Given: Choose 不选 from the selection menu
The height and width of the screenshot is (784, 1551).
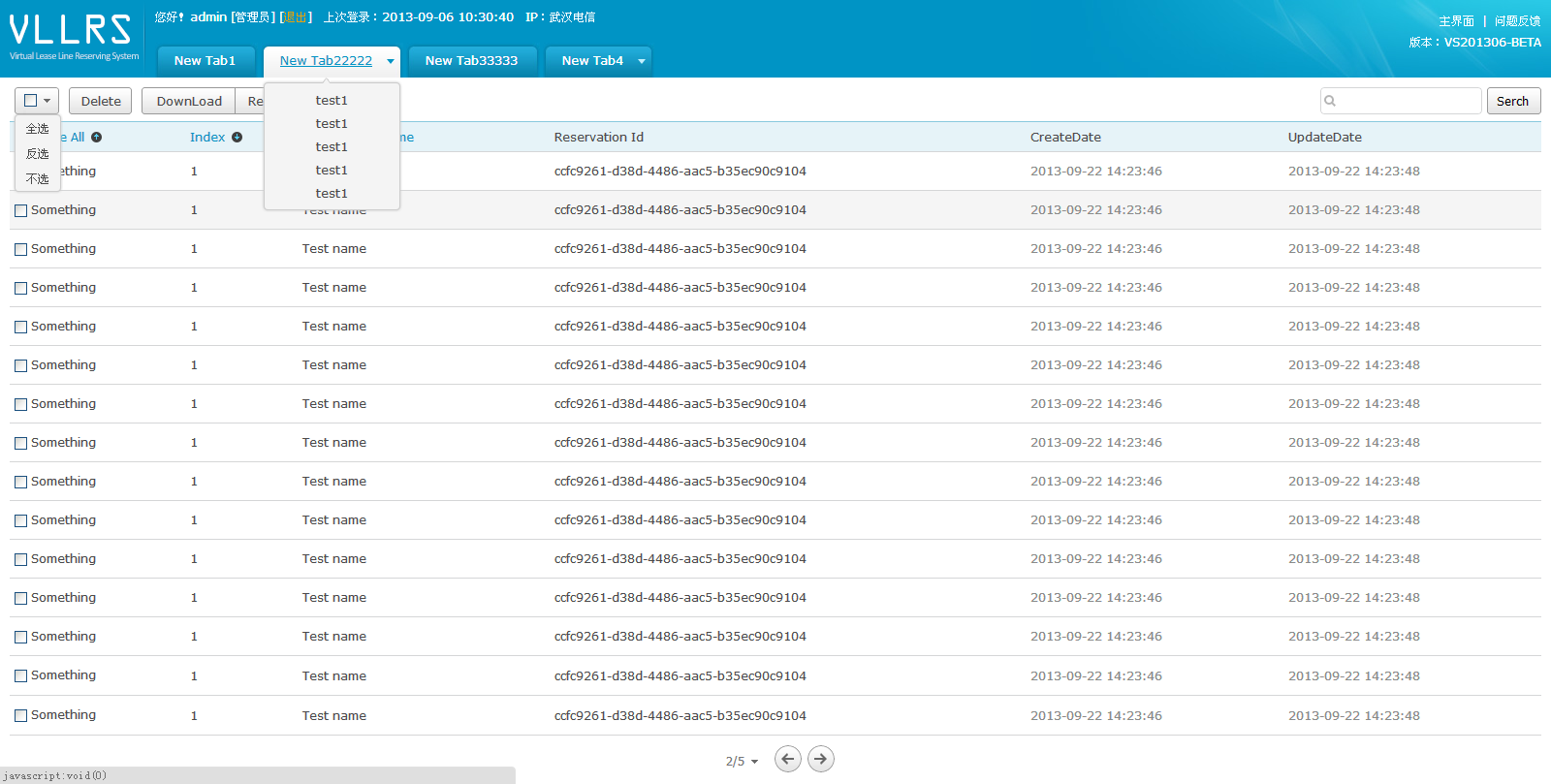Looking at the screenshot, I should pos(38,178).
